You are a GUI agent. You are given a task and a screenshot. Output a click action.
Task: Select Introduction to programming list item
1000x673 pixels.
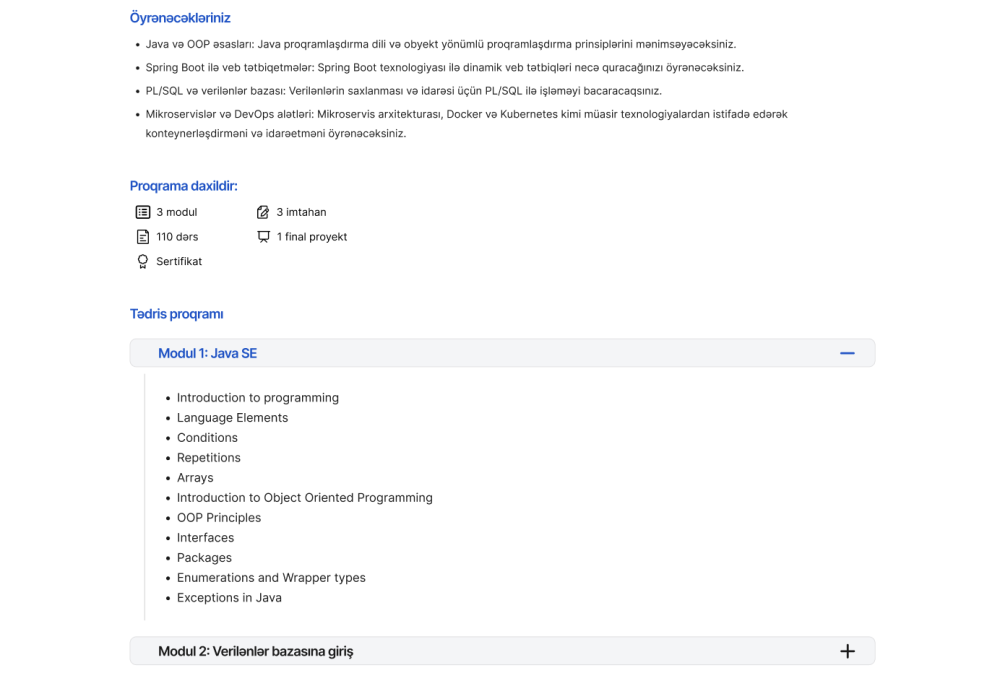(x=258, y=398)
